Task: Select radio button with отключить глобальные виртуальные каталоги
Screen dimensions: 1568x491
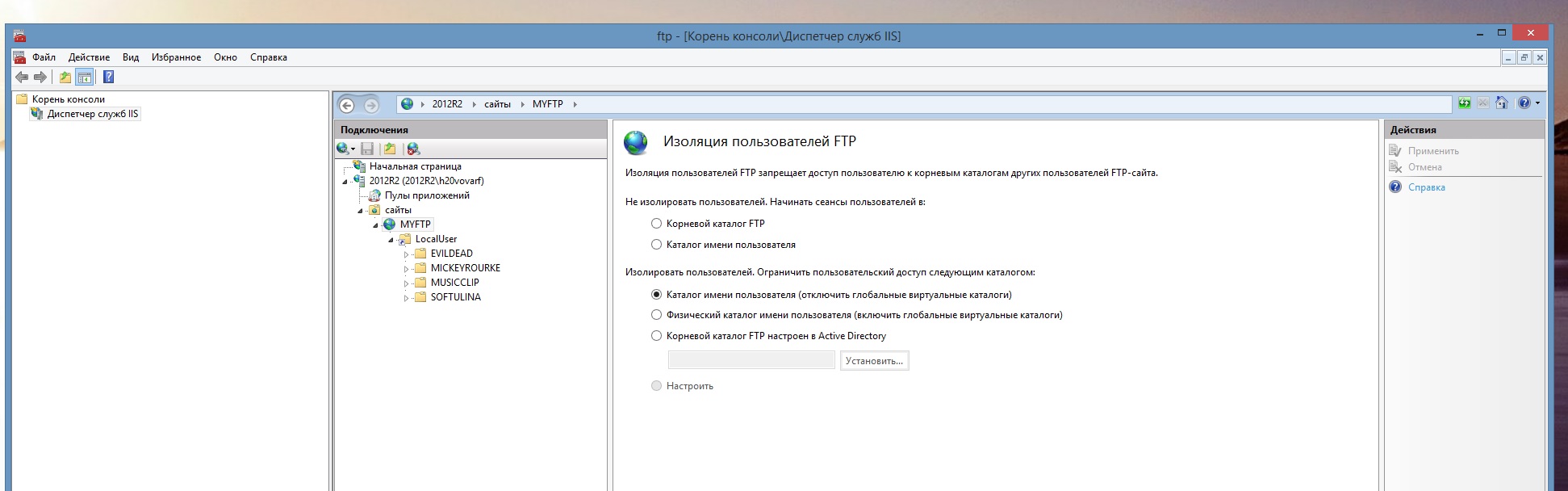Action: [x=656, y=295]
